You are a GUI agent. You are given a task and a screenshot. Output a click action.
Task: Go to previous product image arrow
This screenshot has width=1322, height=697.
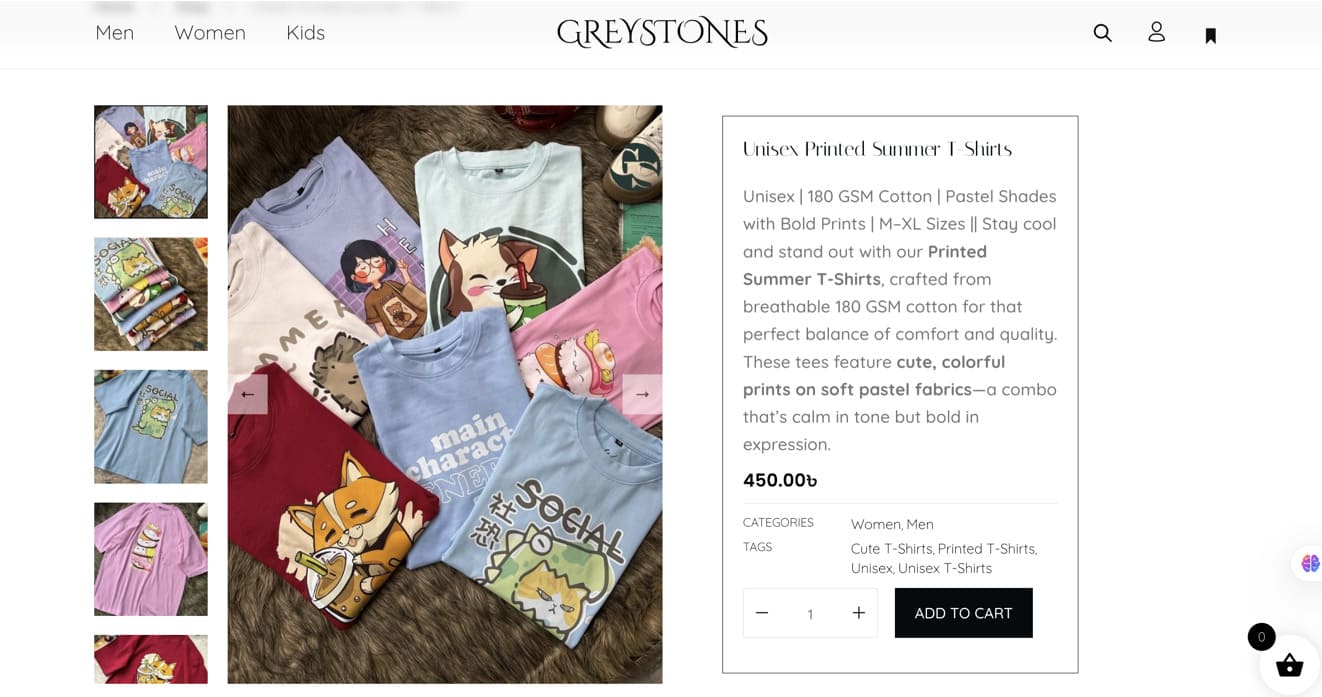pyautogui.click(x=247, y=394)
